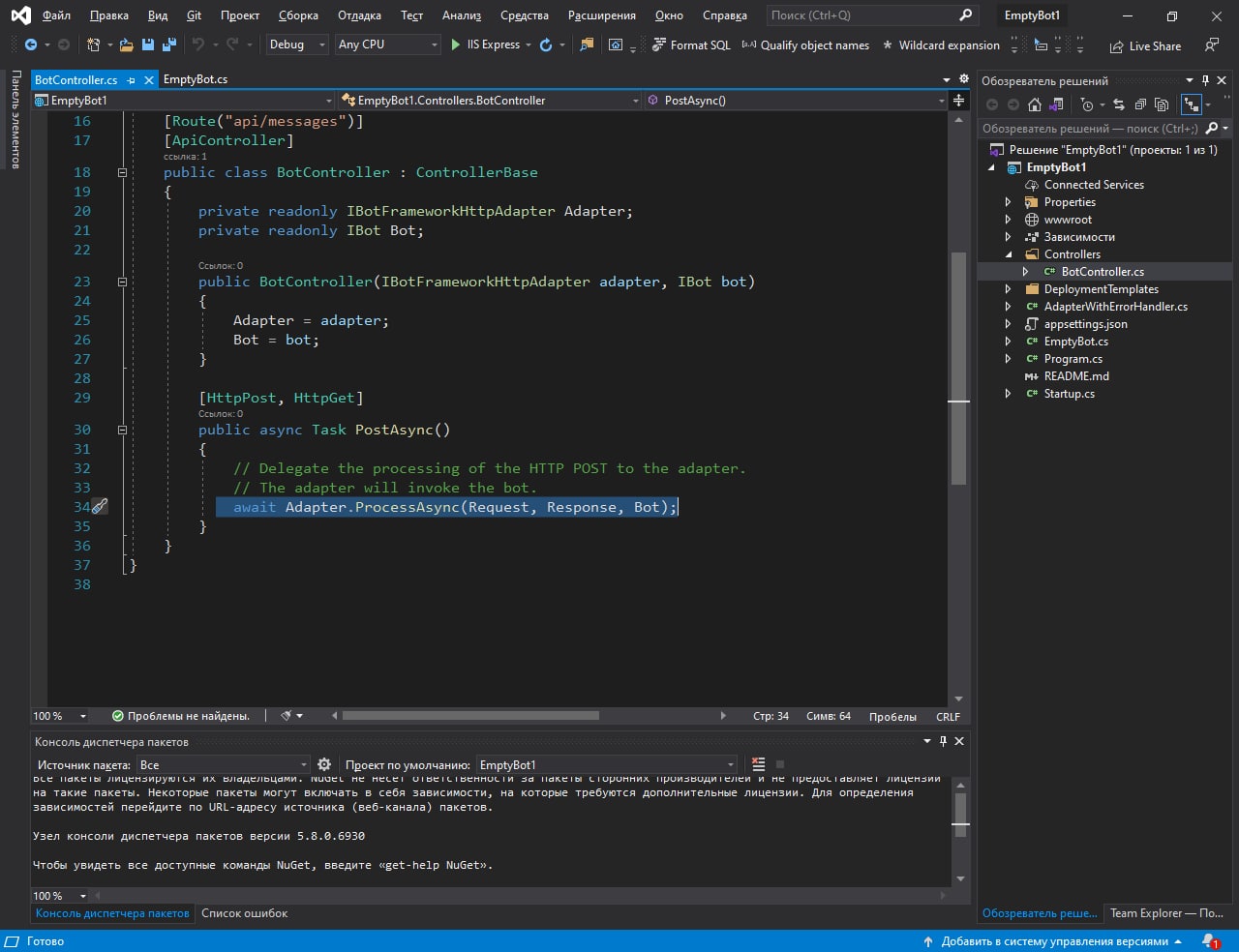
Task: Click the Clear Console icon
Action: (758, 764)
